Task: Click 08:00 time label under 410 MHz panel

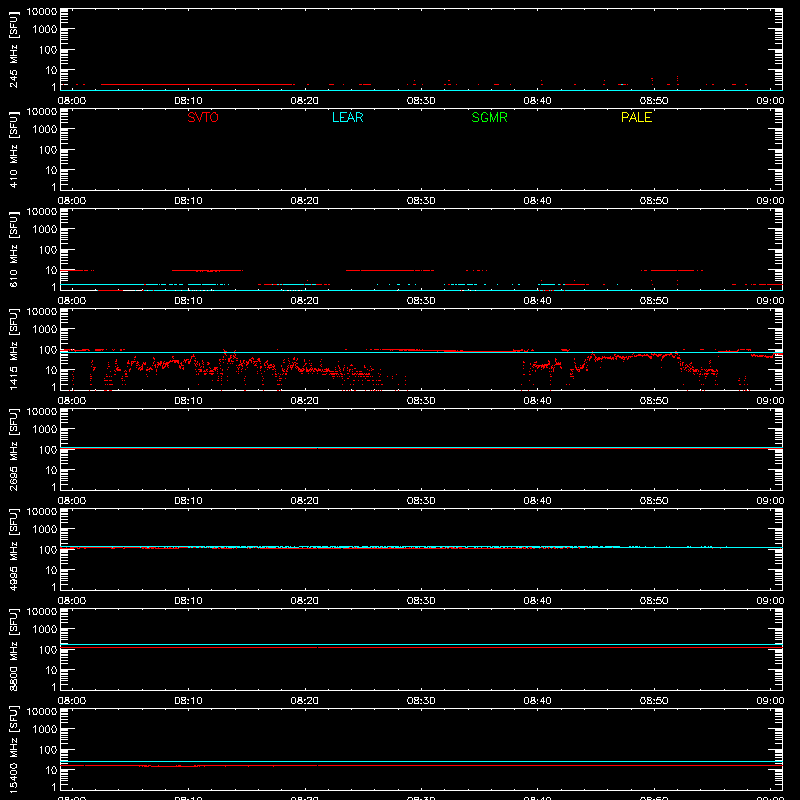Action: click(x=72, y=201)
